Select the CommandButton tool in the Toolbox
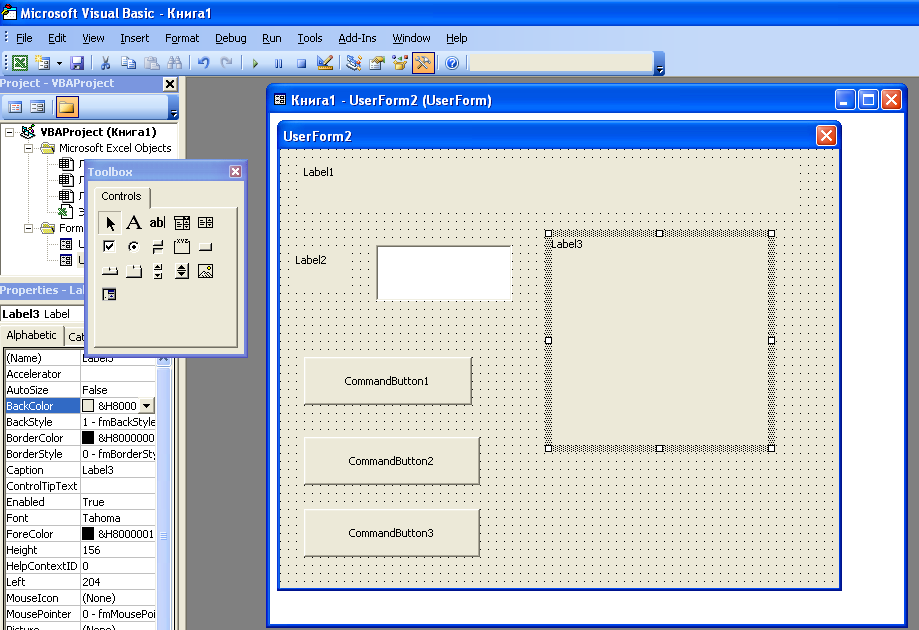The image size is (919, 630). [206, 247]
